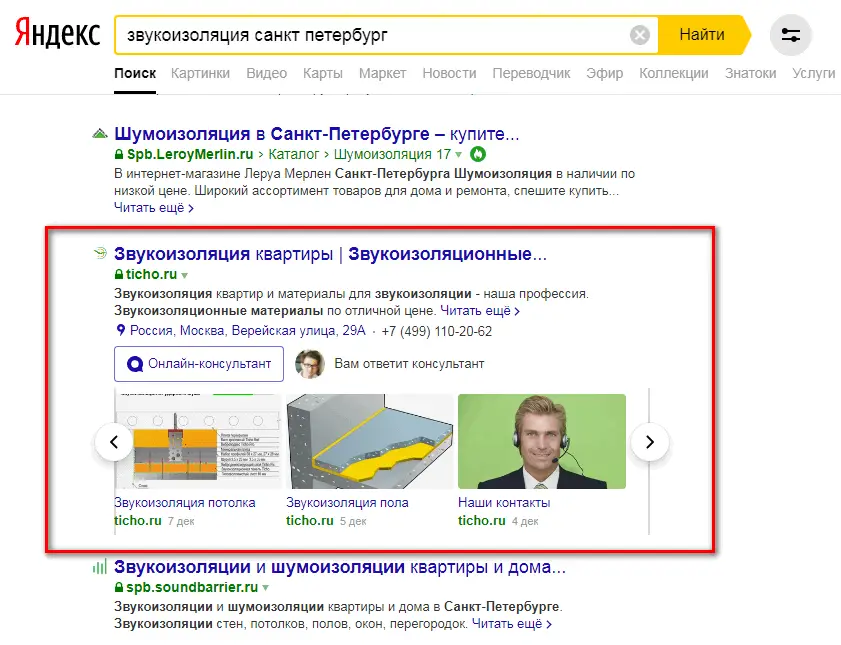Click the soundbarrier favicon
Viewport: 841px width, 645px height.
[100, 567]
